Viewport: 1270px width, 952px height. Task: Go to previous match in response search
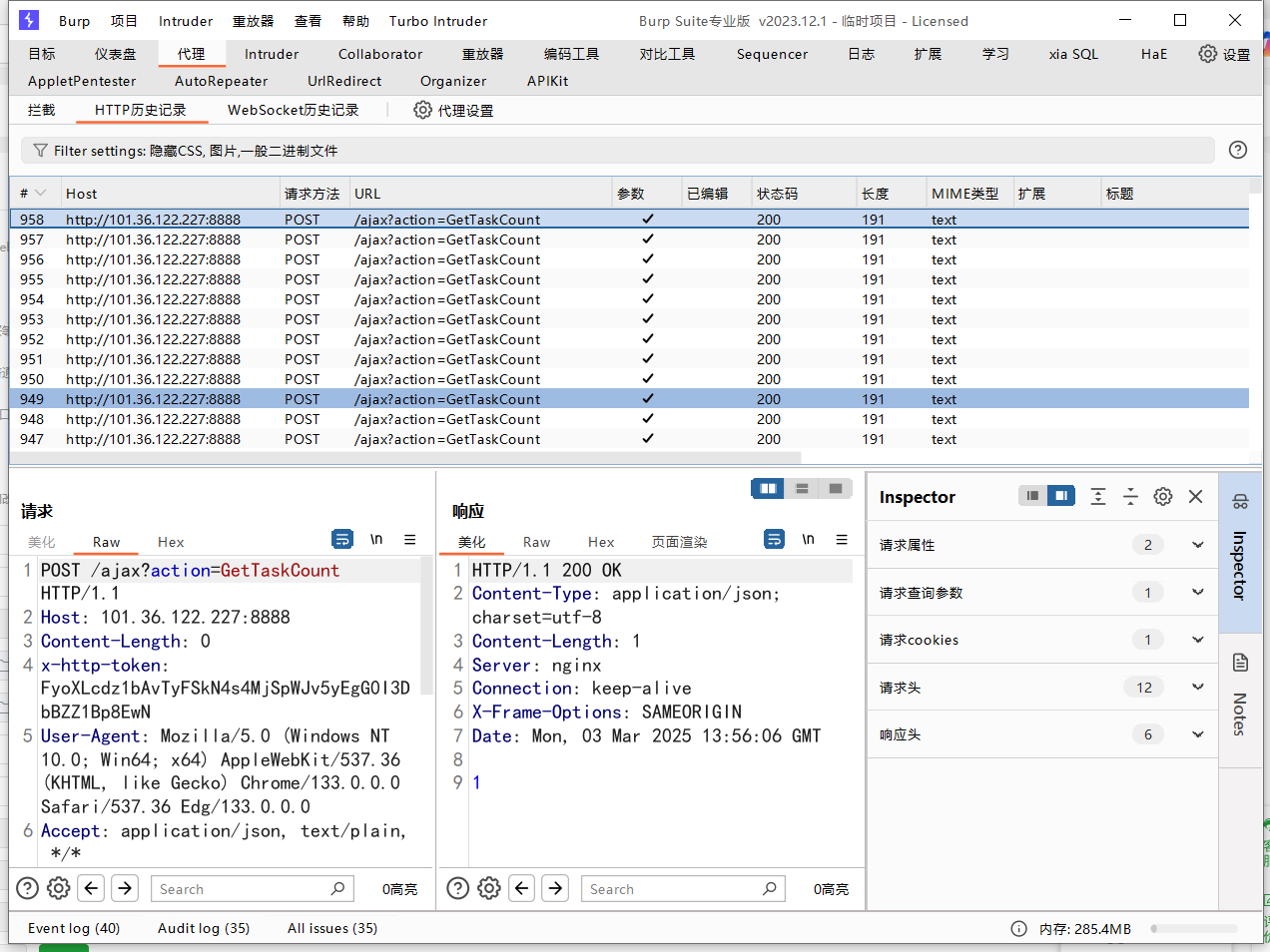(x=522, y=888)
